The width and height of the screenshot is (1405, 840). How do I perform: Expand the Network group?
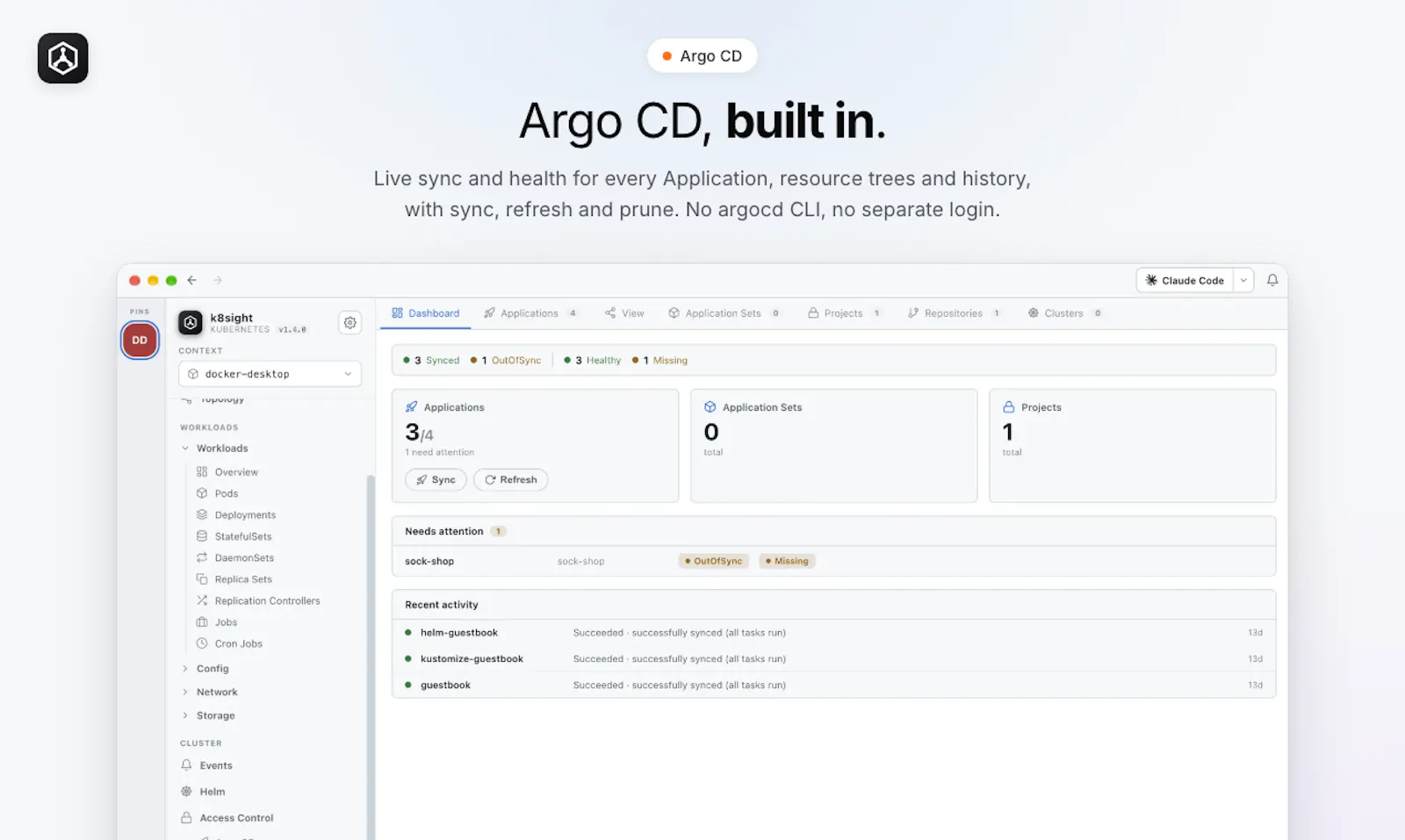pos(185,693)
